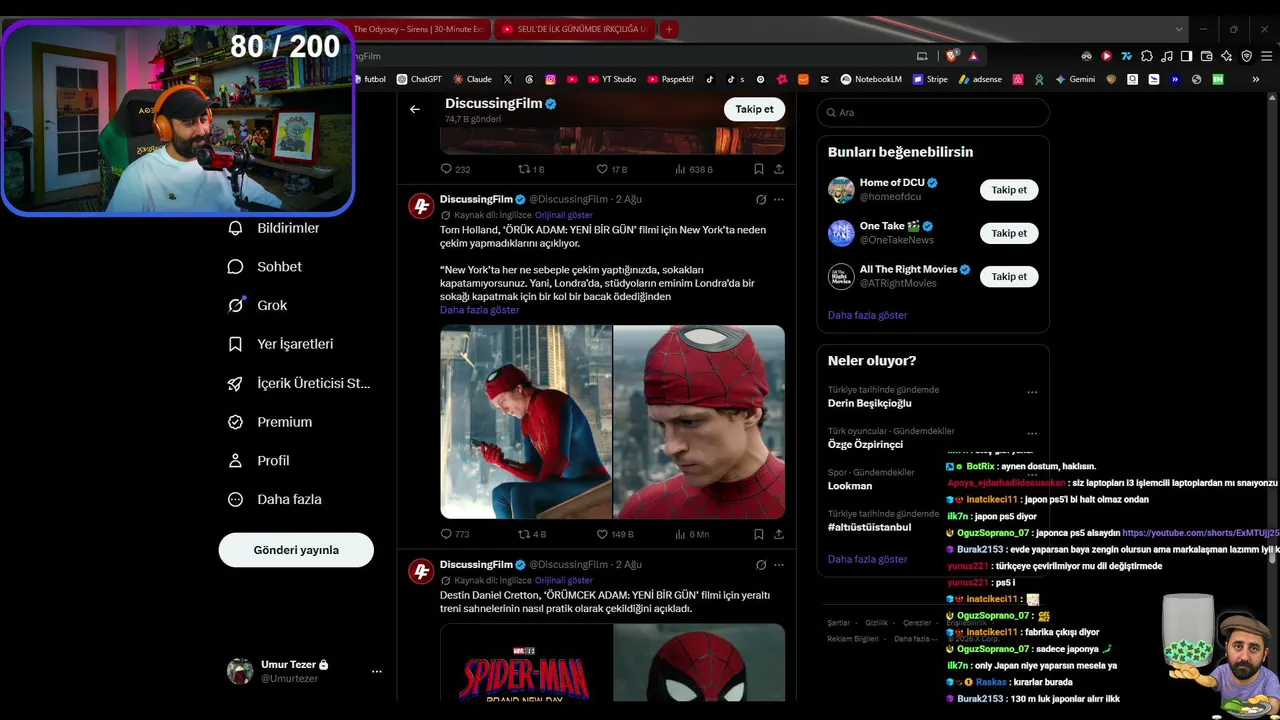Open a new browser tab
The image size is (1280, 720).
(669, 29)
